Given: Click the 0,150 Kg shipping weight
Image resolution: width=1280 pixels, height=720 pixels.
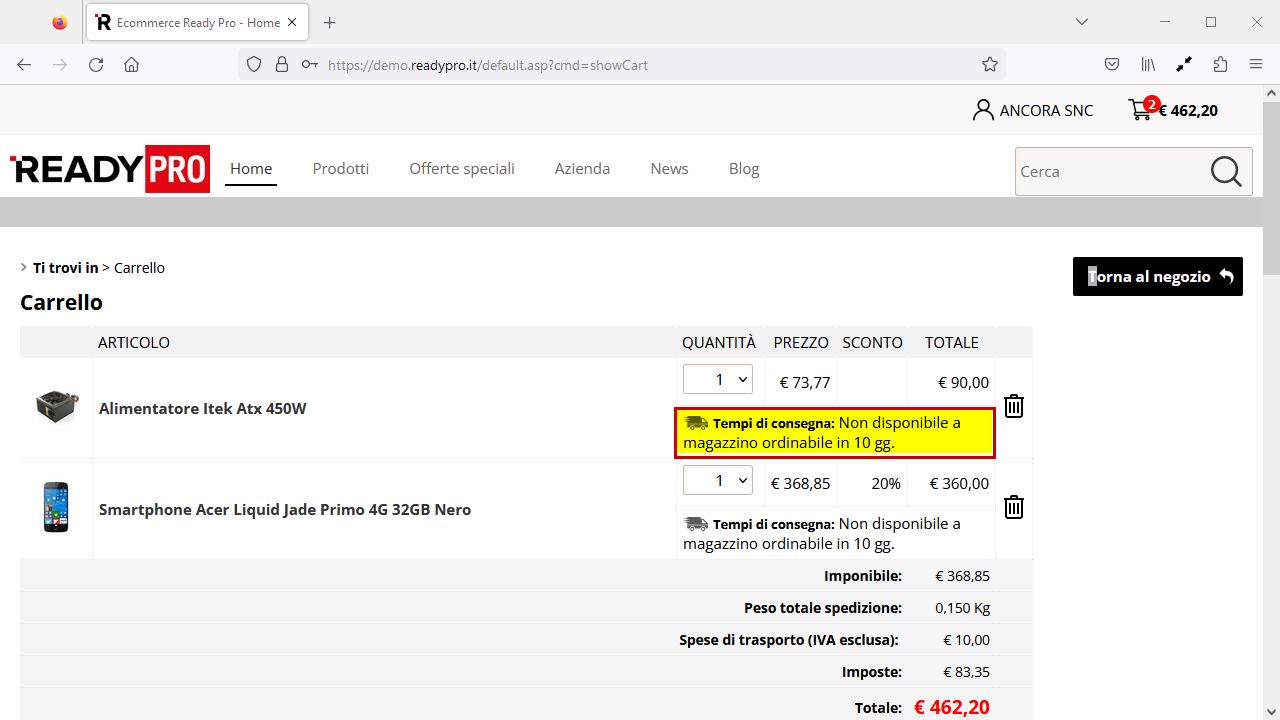Looking at the screenshot, I should click(962, 608).
